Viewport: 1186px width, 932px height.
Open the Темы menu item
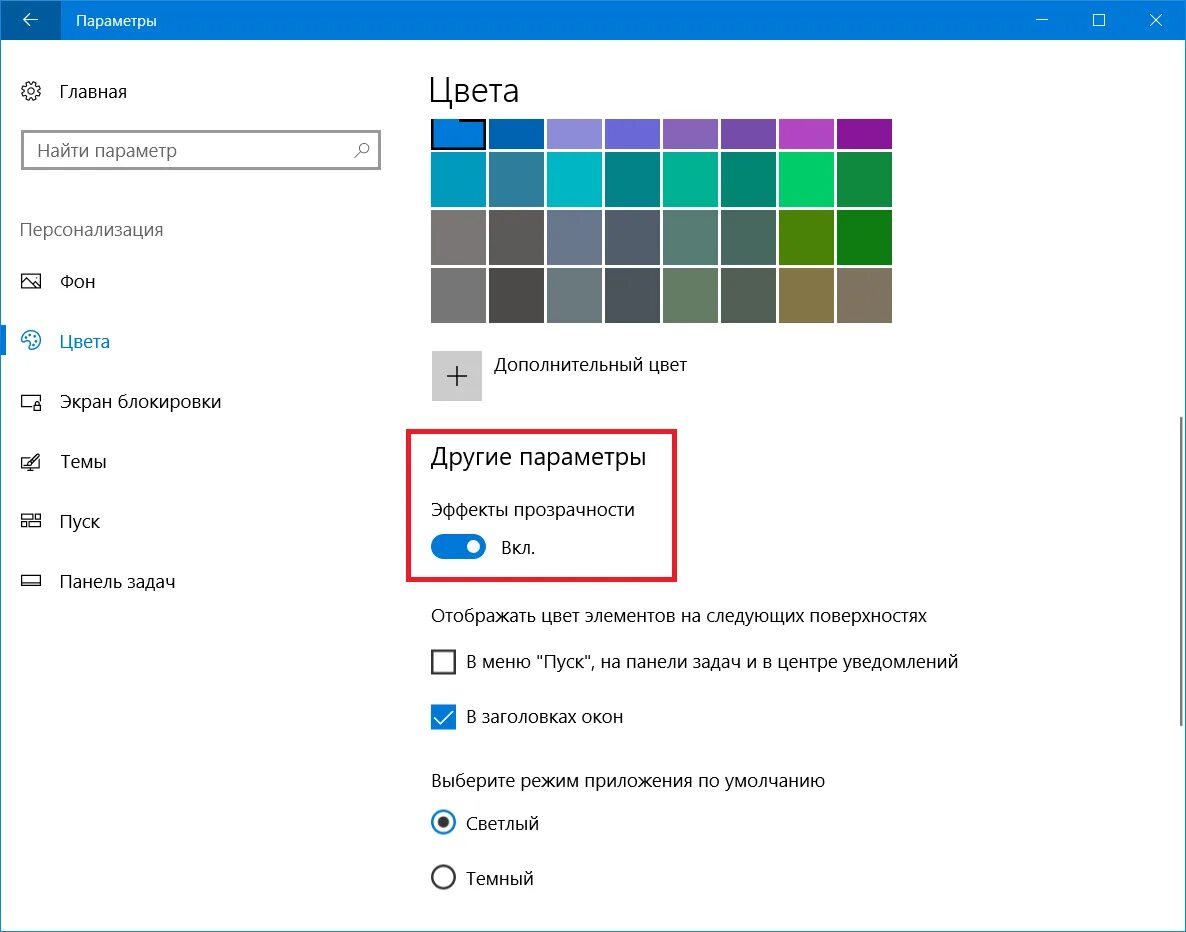pos(83,461)
